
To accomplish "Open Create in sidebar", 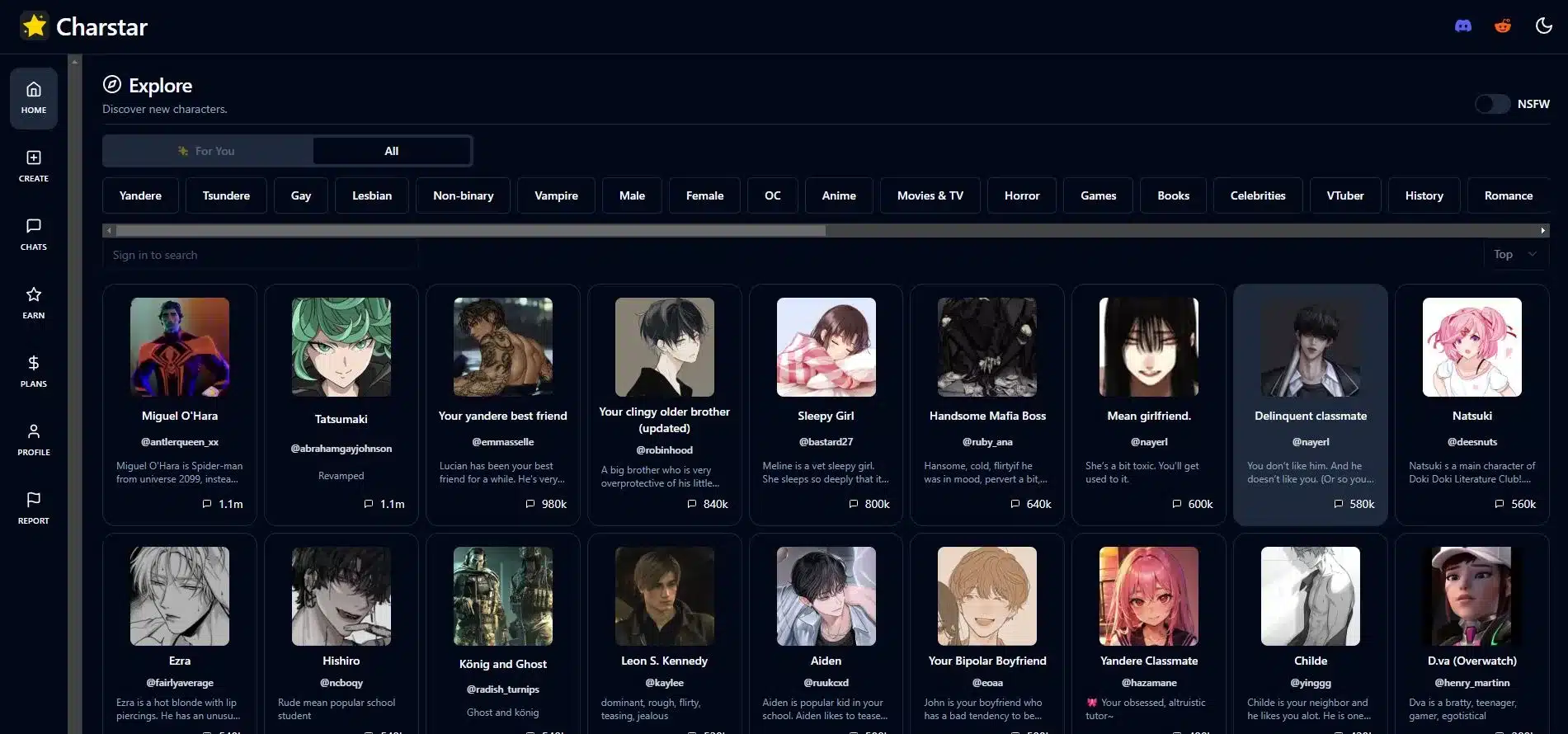I will (x=34, y=167).
